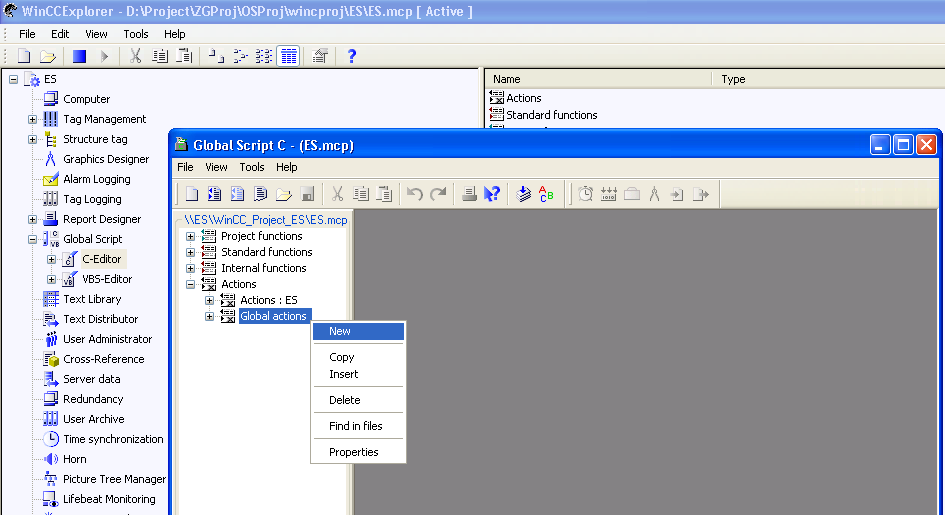945x515 pixels.
Task: Choose Copy from the context menu
Action: 358,357
